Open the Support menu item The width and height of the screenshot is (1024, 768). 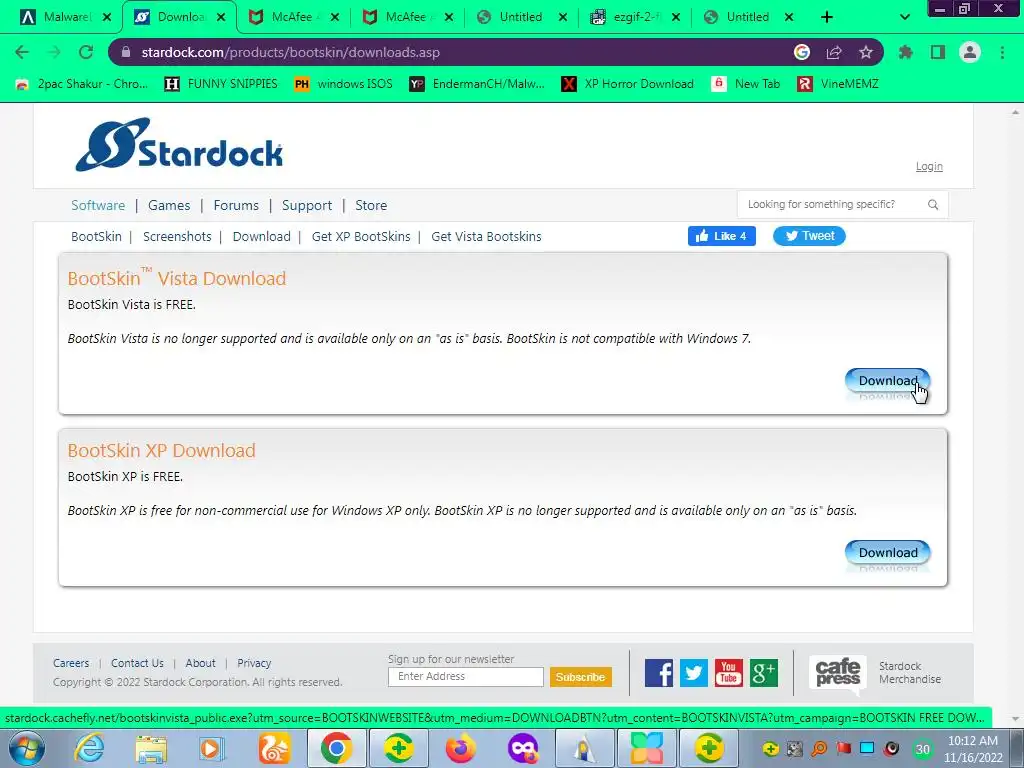pos(307,205)
